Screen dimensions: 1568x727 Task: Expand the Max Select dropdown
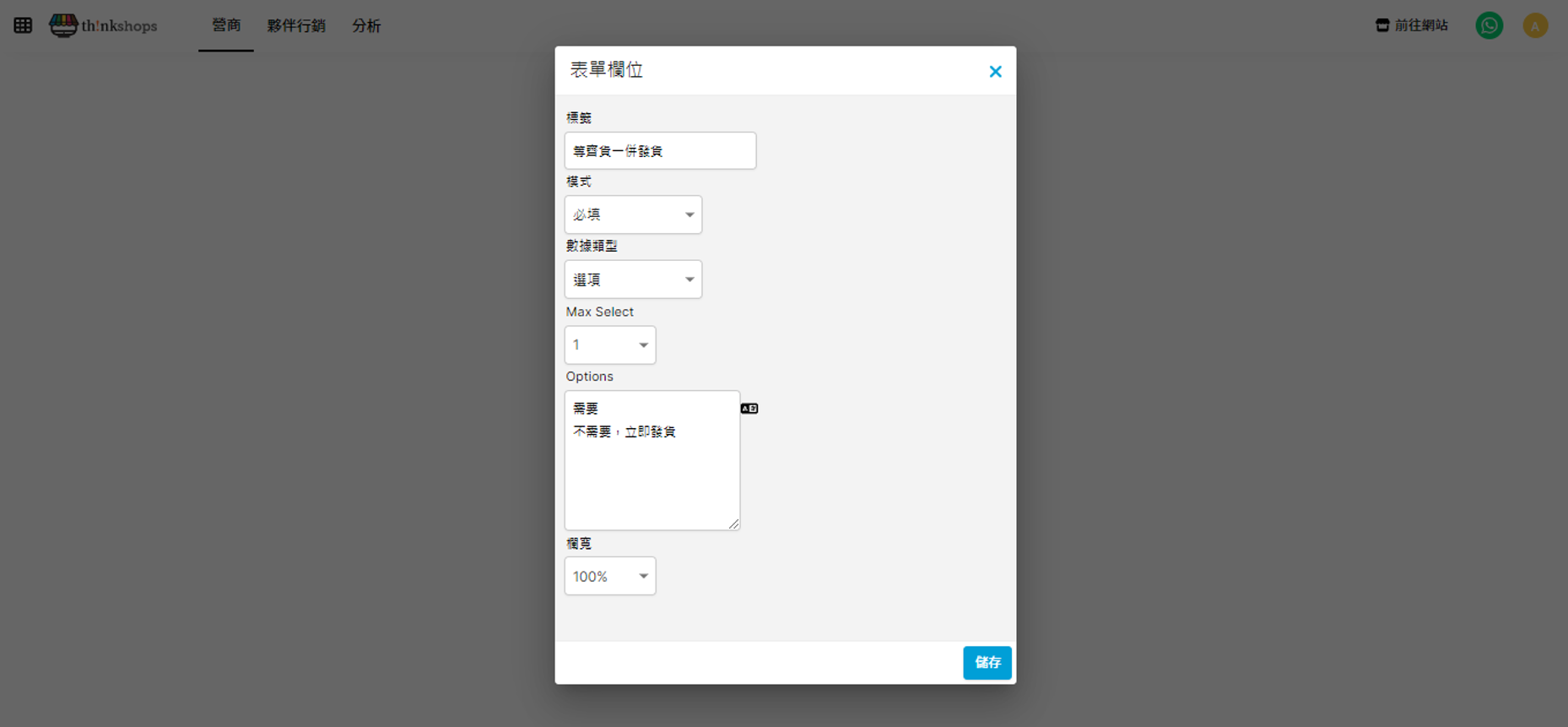click(x=609, y=345)
